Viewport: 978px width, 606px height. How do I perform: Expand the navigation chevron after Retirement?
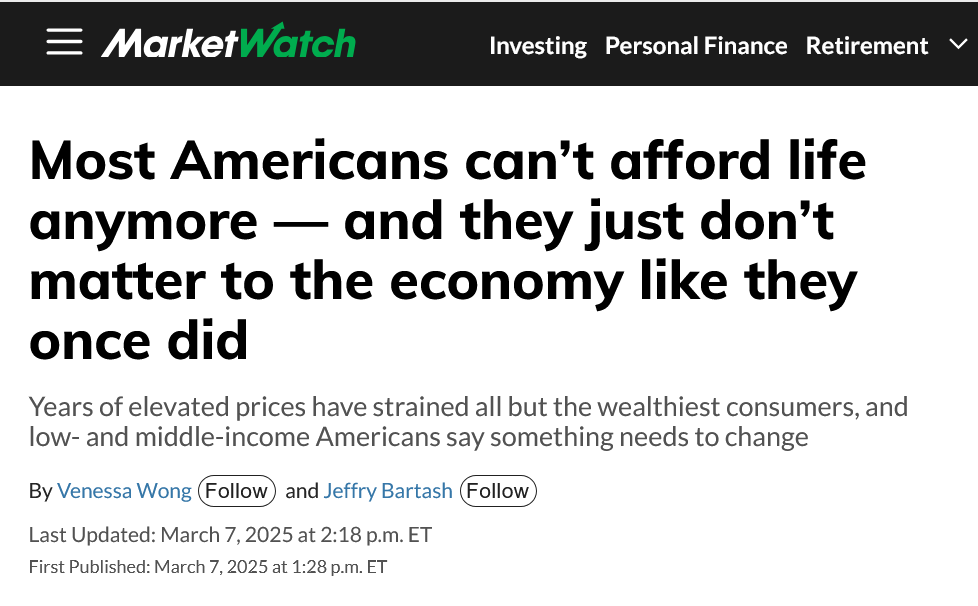coord(958,46)
